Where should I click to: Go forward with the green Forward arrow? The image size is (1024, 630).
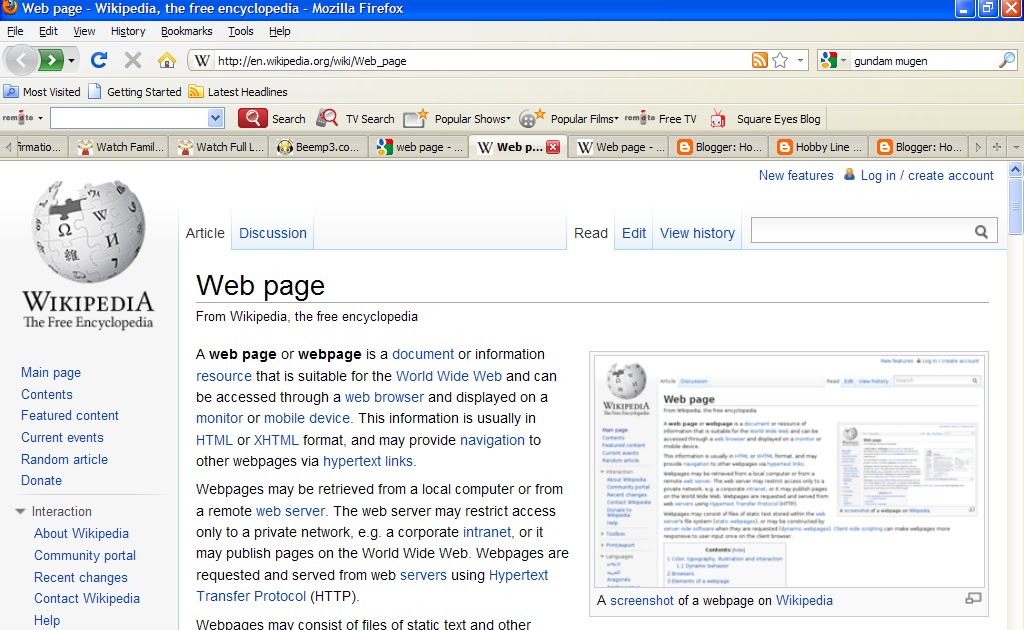[x=51, y=61]
